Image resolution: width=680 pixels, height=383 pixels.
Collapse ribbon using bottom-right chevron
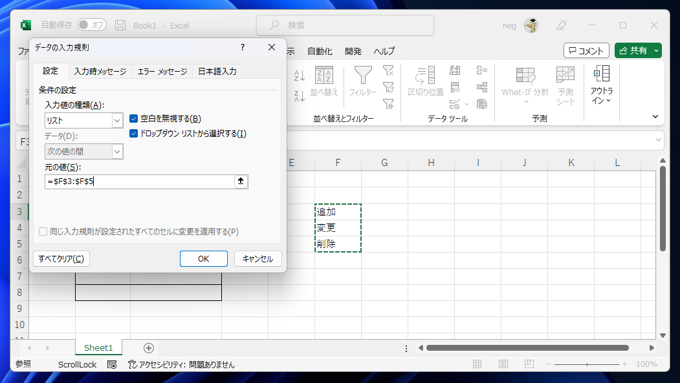point(655,116)
